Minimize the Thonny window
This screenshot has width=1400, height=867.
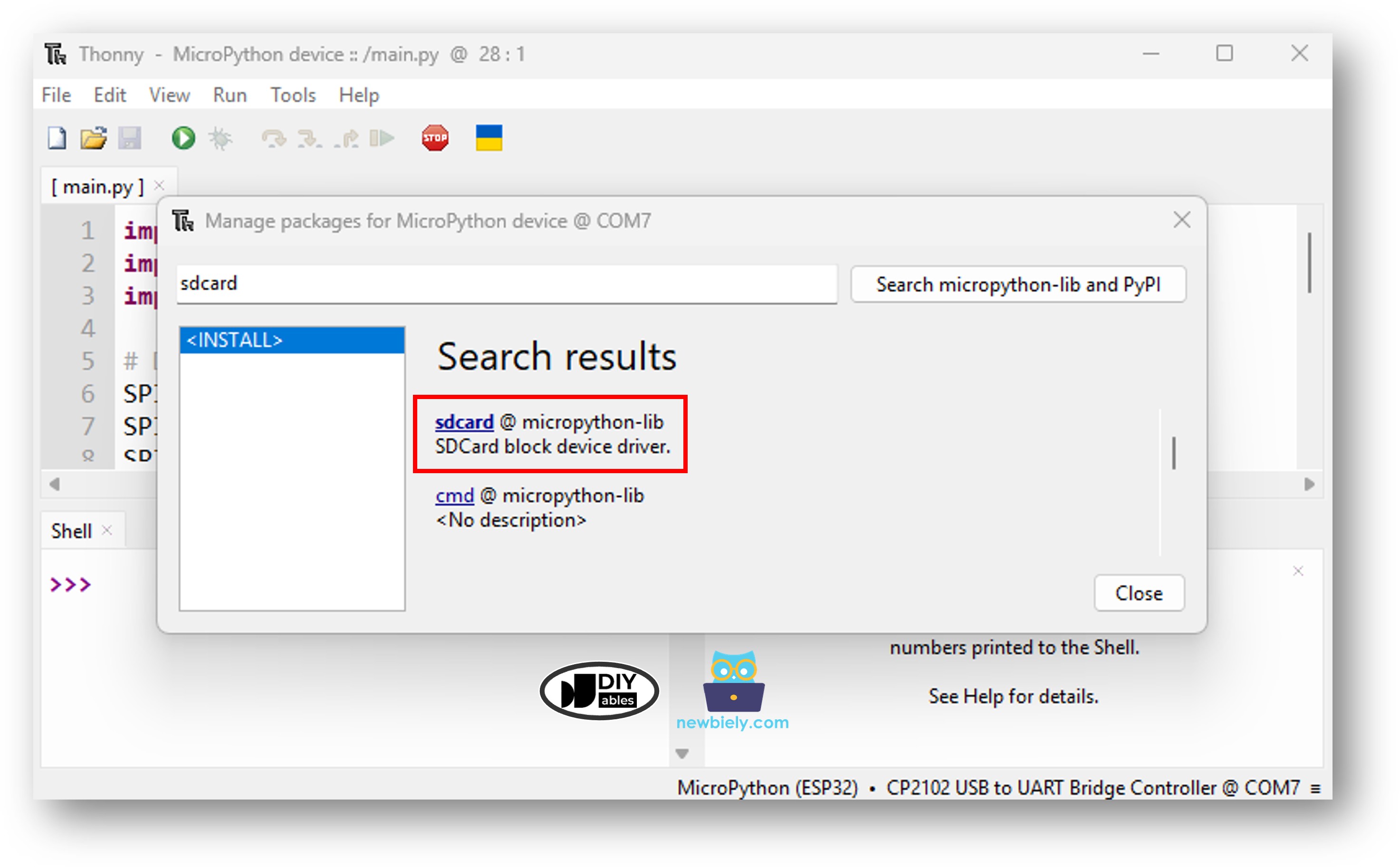[x=1151, y=54]
